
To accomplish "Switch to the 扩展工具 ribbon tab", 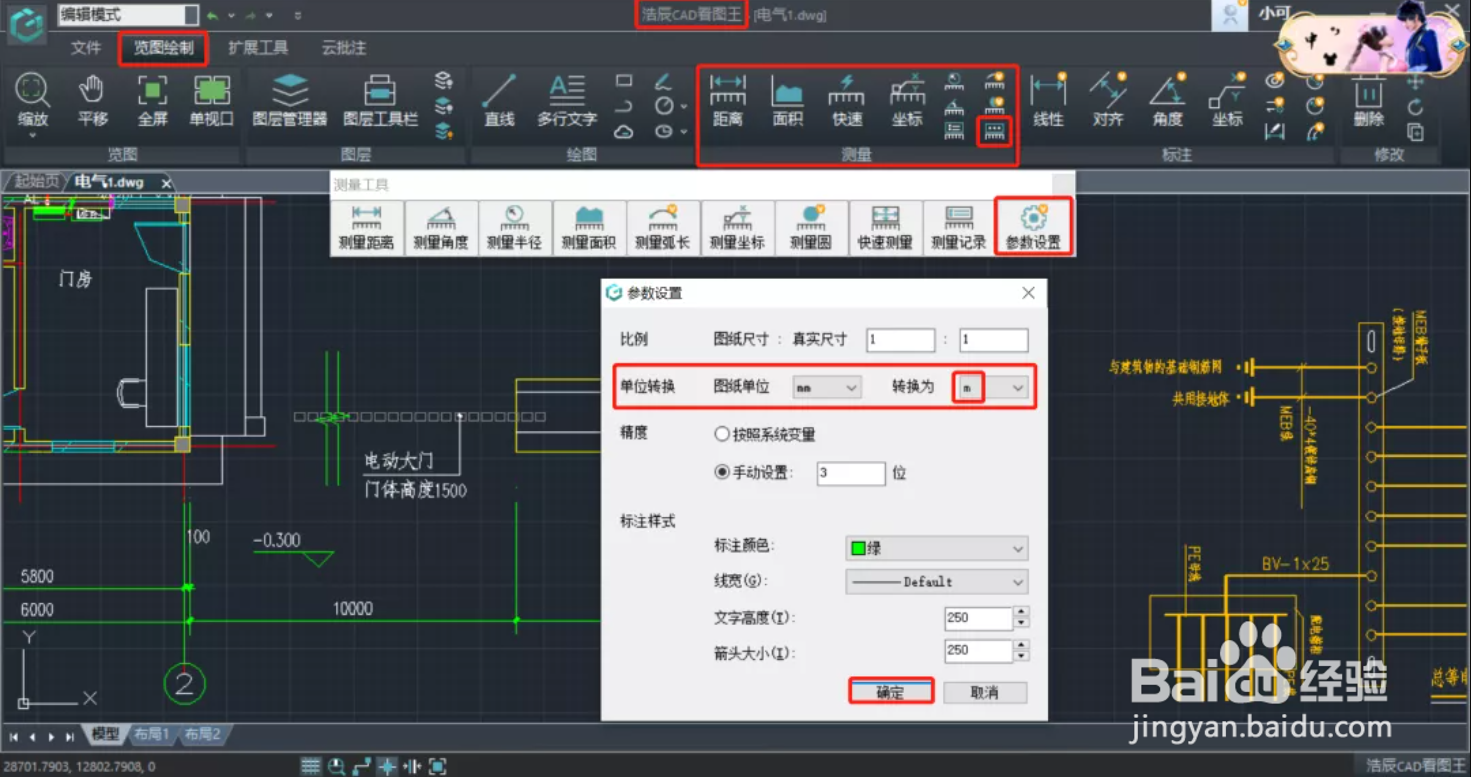I will (258, 48).
